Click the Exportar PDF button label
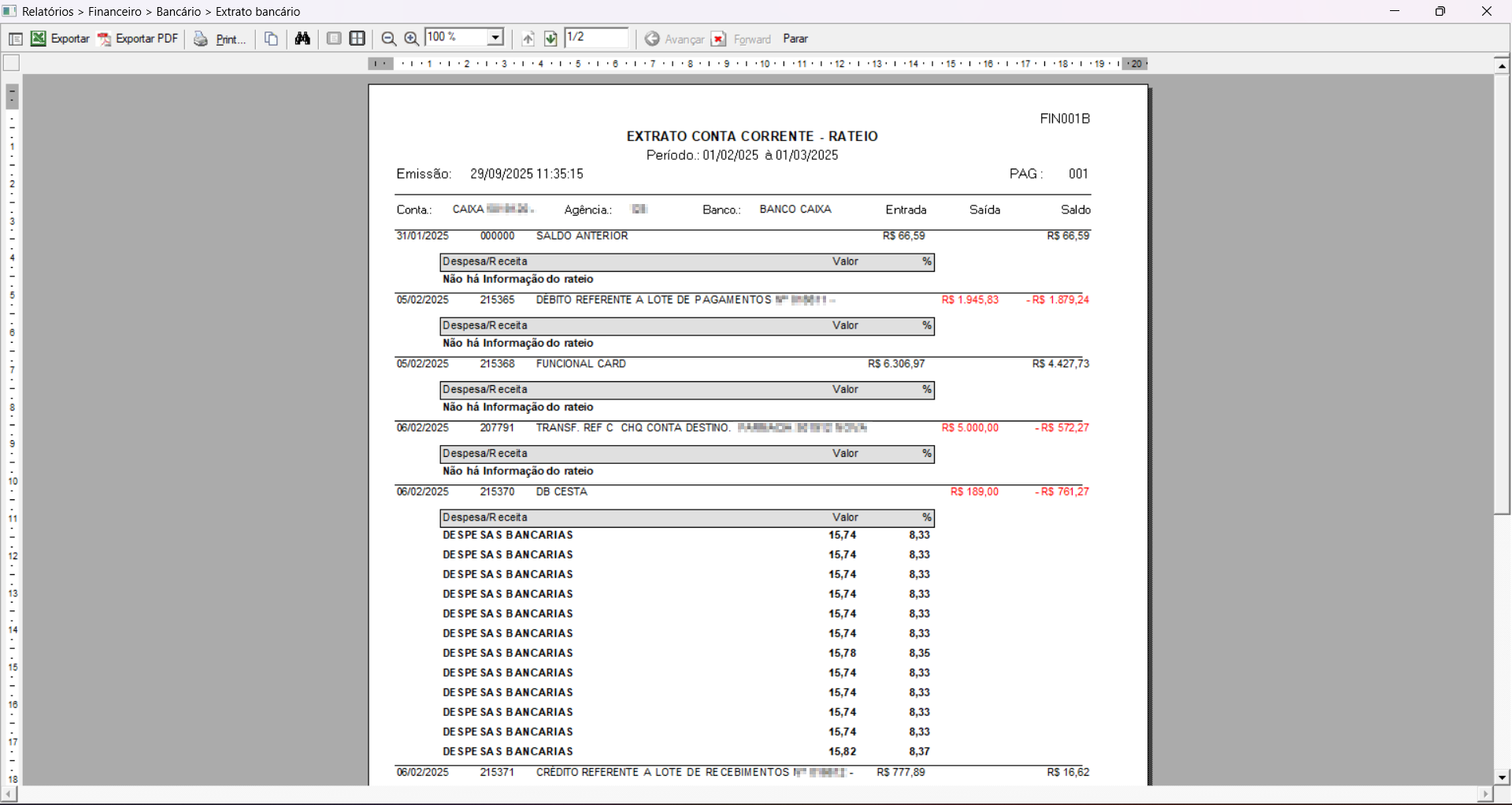Image resolution: width=1512 pixels, height=805 pixels. coord(147,39)
